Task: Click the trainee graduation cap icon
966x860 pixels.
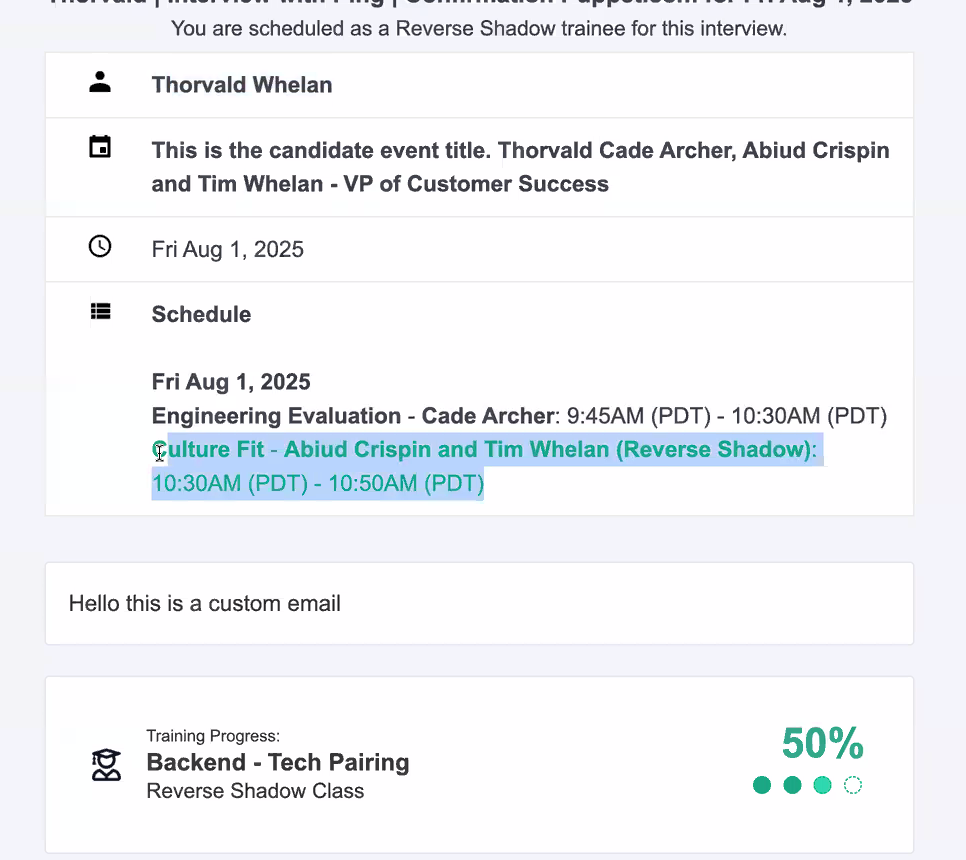Action: (x=106, y=765)
